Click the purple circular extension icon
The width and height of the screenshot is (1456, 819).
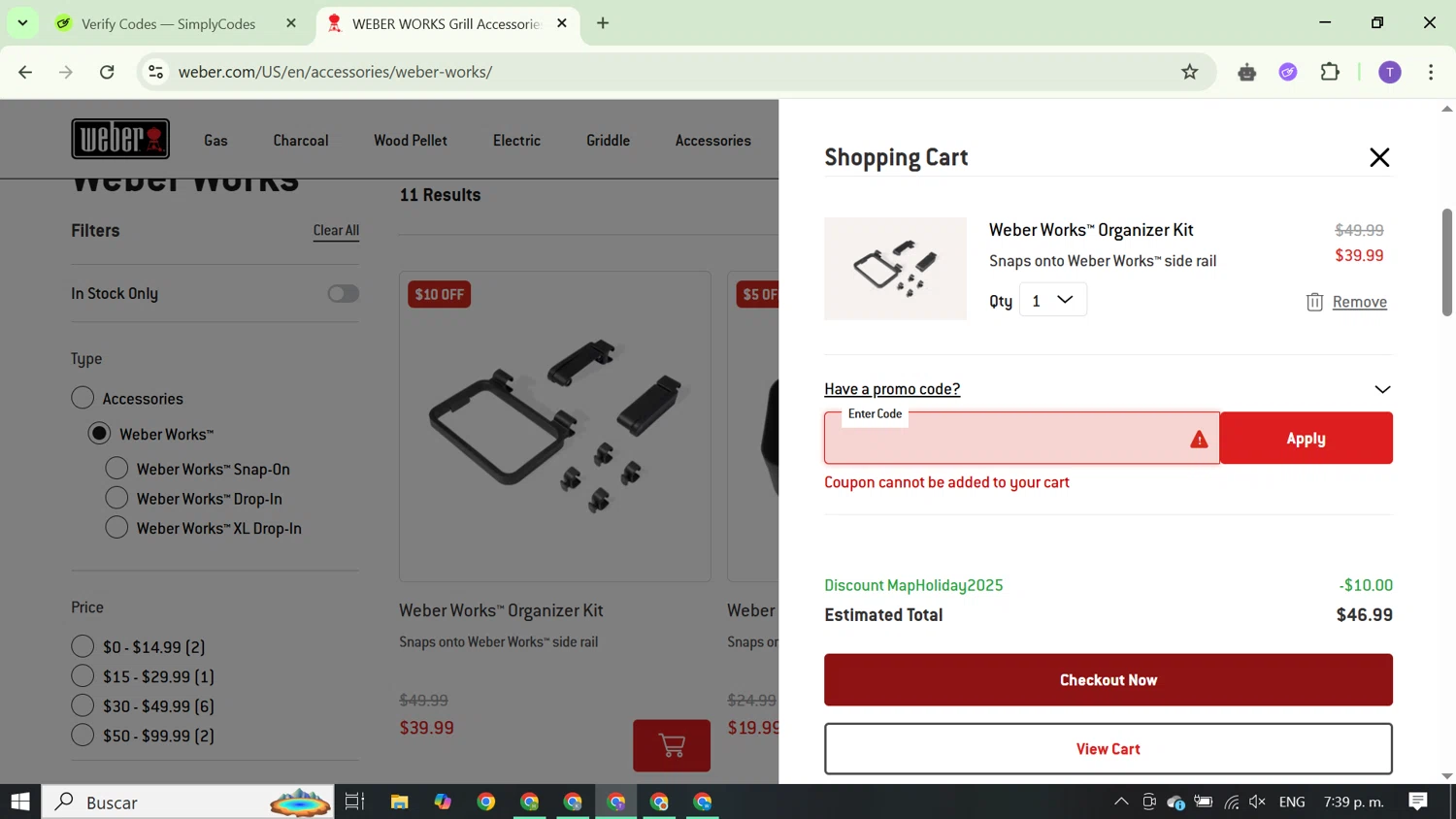click(x=1288, y=72)
